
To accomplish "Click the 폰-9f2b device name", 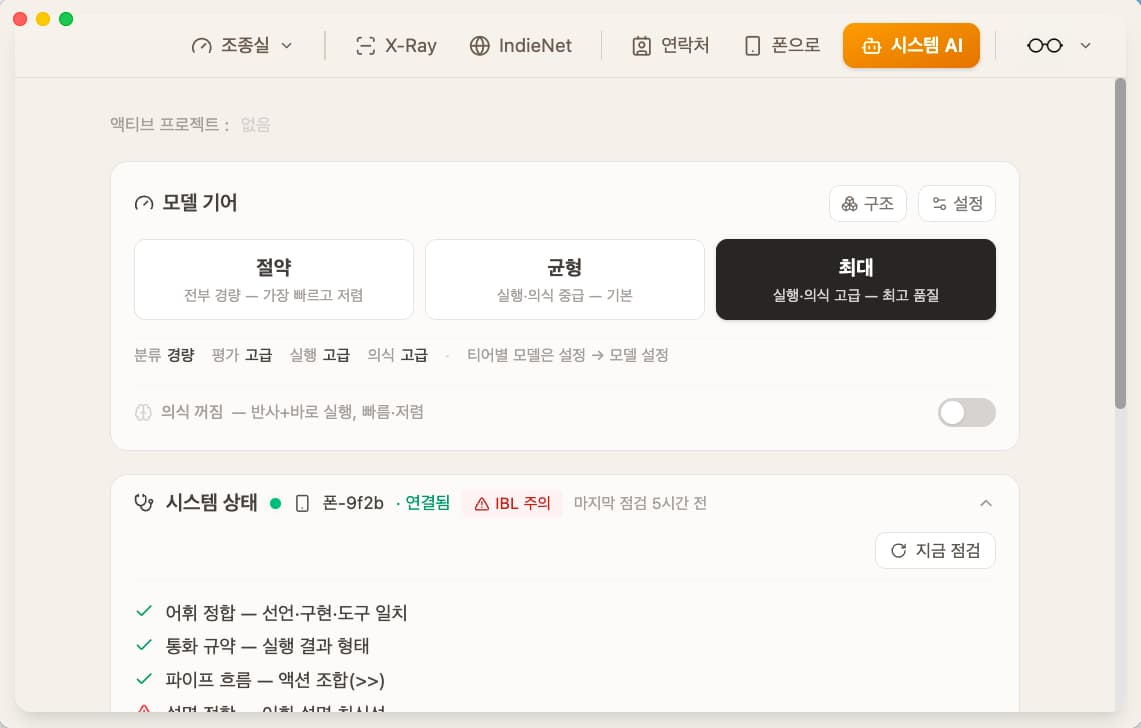I will coord(353,503).
